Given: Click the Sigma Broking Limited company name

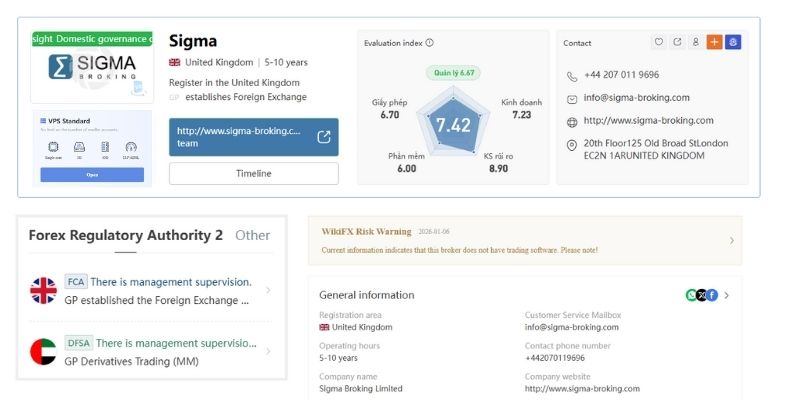Looking at the screenshot, I should coord(361,389).
